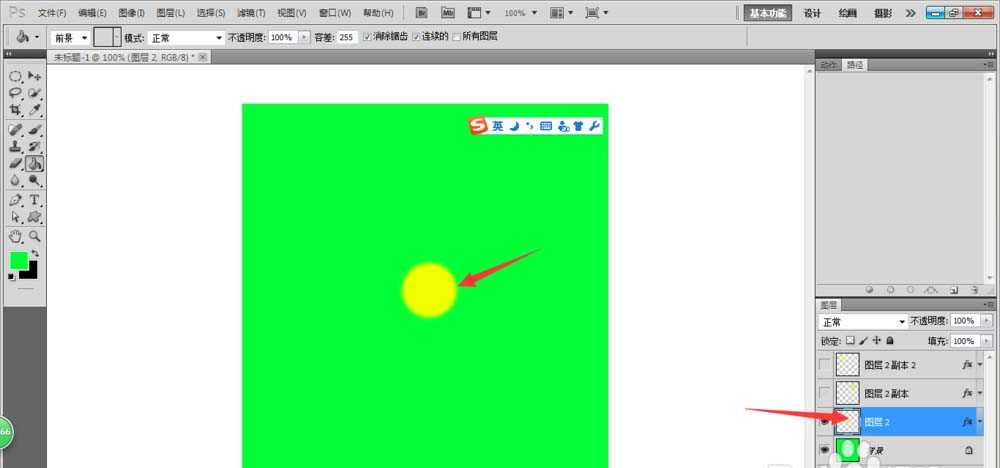The image size is (1000, 468).
Task: Show the 图层 2 副本 2 layer
Action: [x=824, y=366]
